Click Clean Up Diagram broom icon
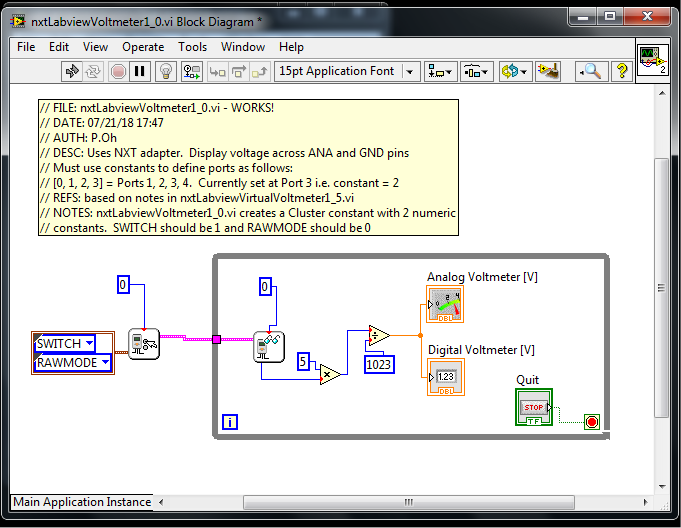This screenshot has height=528, width=681. [x=548, y=71]
